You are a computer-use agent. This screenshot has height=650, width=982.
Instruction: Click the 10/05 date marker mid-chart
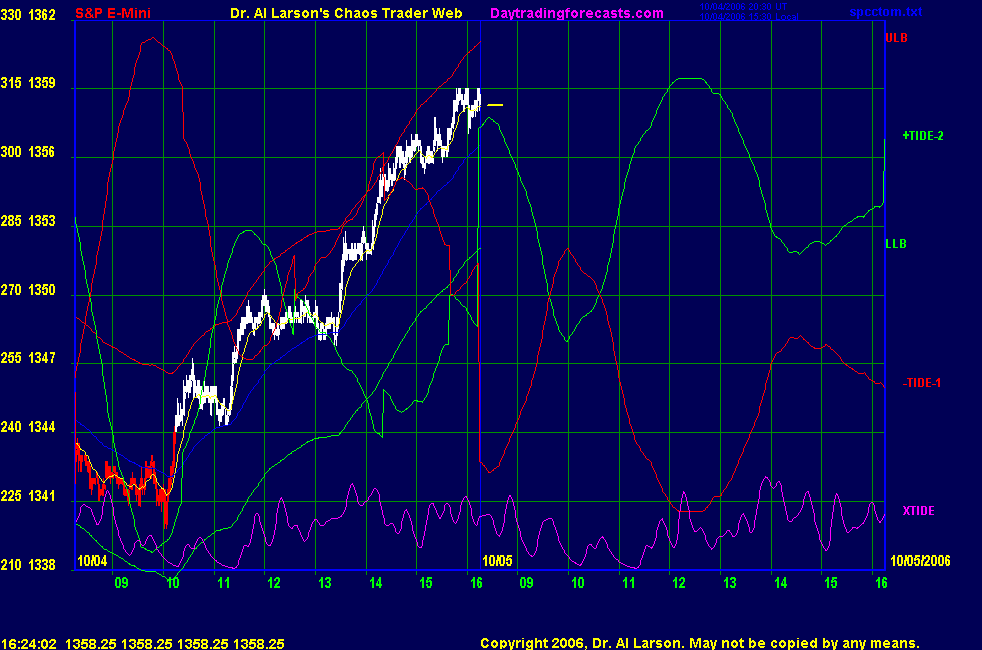pos(497,561)
